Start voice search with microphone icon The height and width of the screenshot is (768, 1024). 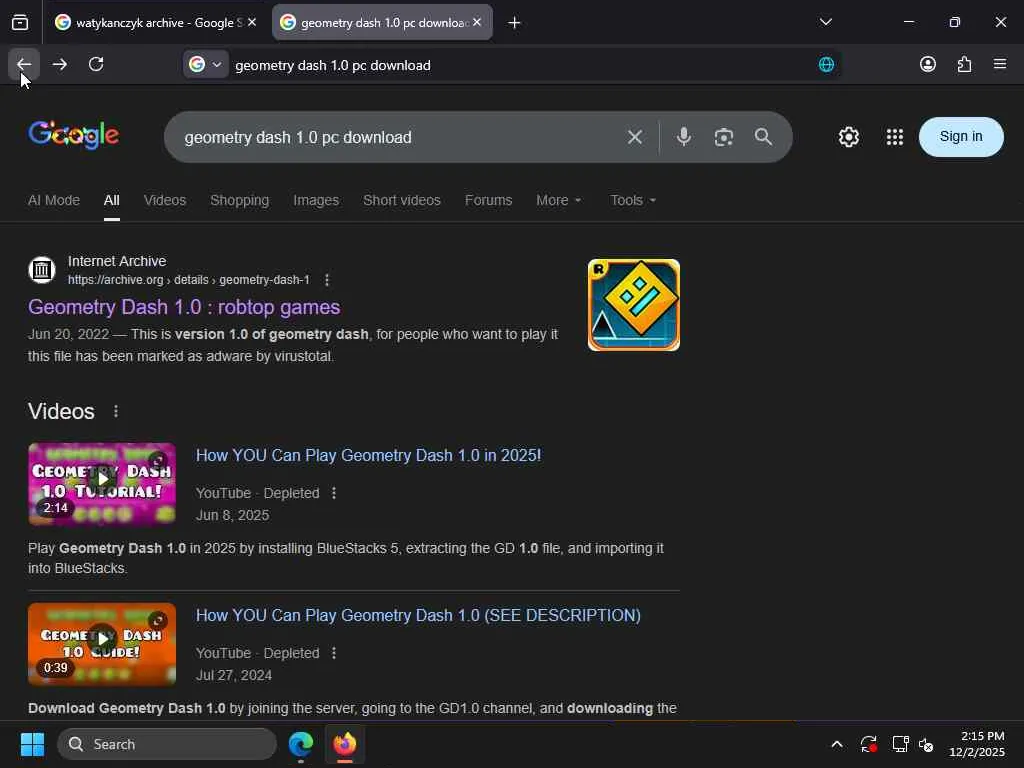pos(684,137)
